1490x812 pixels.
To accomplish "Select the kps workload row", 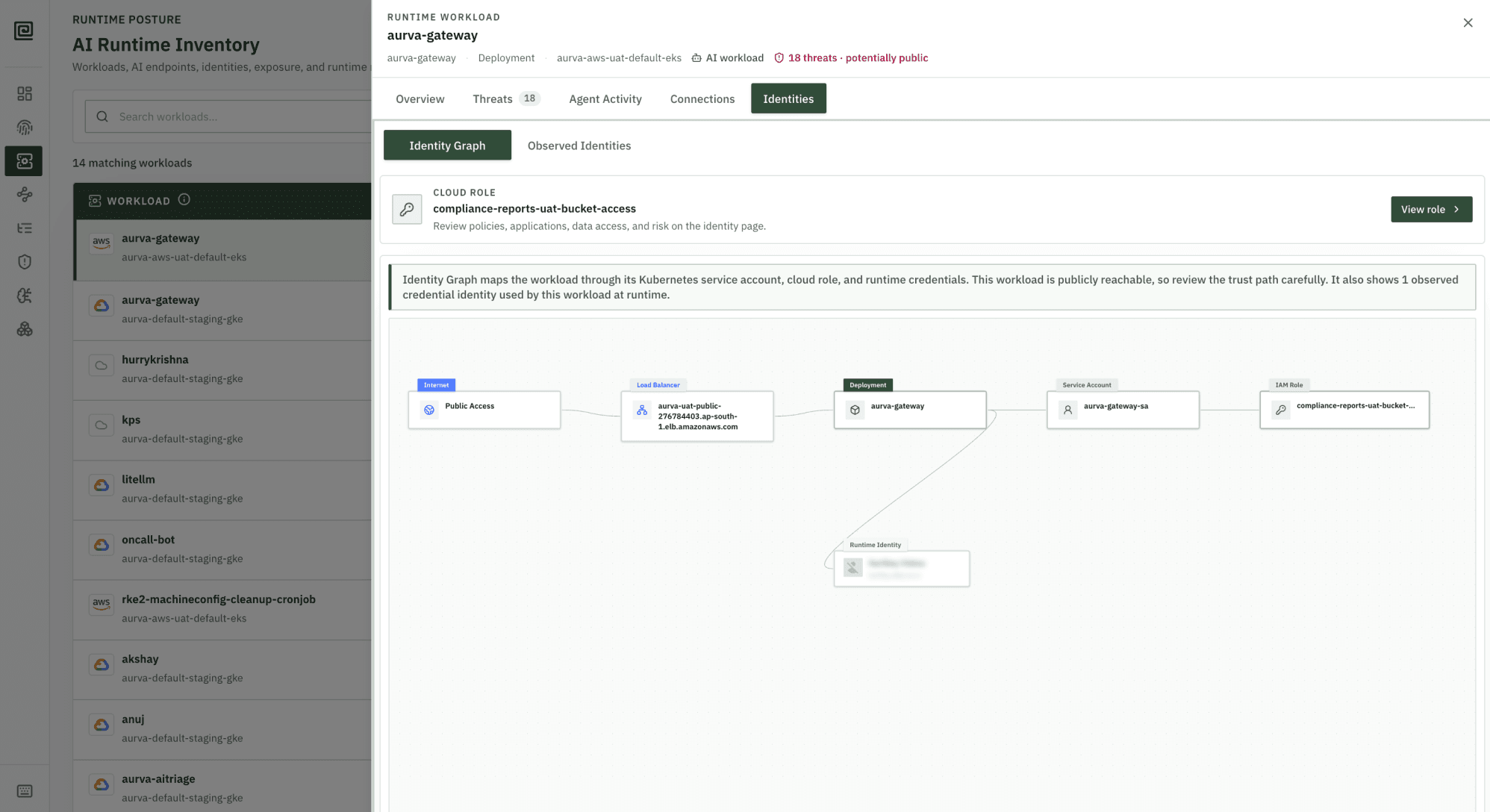I will tap(222, 430).
